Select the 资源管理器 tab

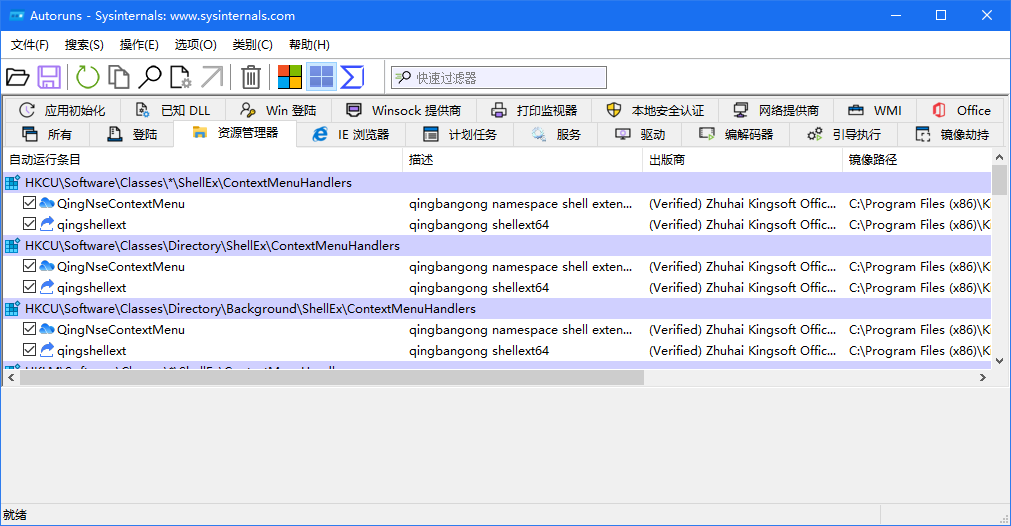click(235, 133)
